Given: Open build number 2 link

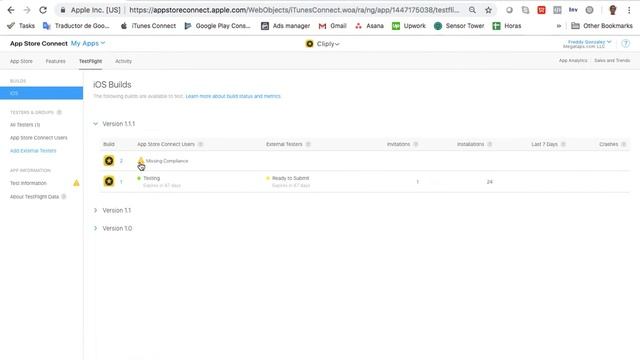Looking at the screenshot, I should (121, 161).
